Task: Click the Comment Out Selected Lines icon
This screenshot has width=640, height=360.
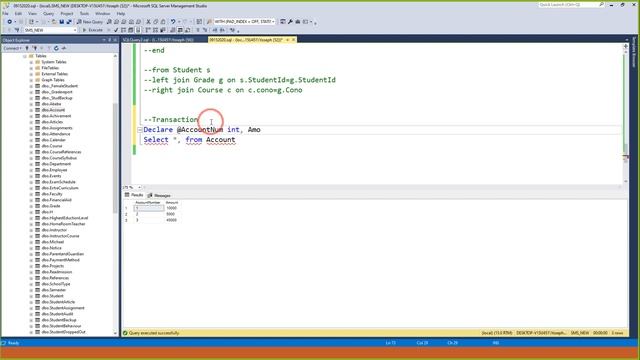Action: coord(198,30)
